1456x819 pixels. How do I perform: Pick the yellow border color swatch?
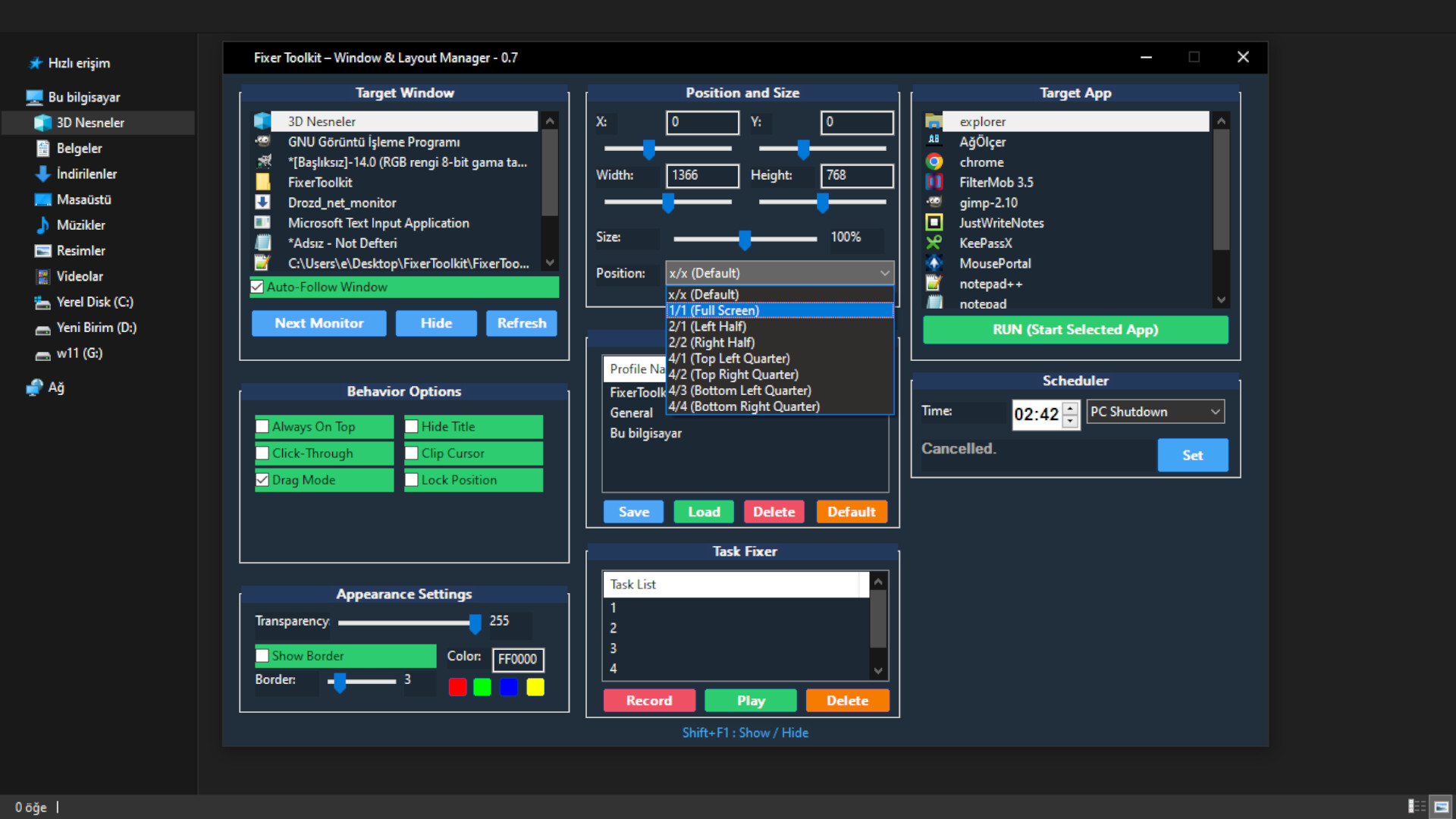point(536,687)
